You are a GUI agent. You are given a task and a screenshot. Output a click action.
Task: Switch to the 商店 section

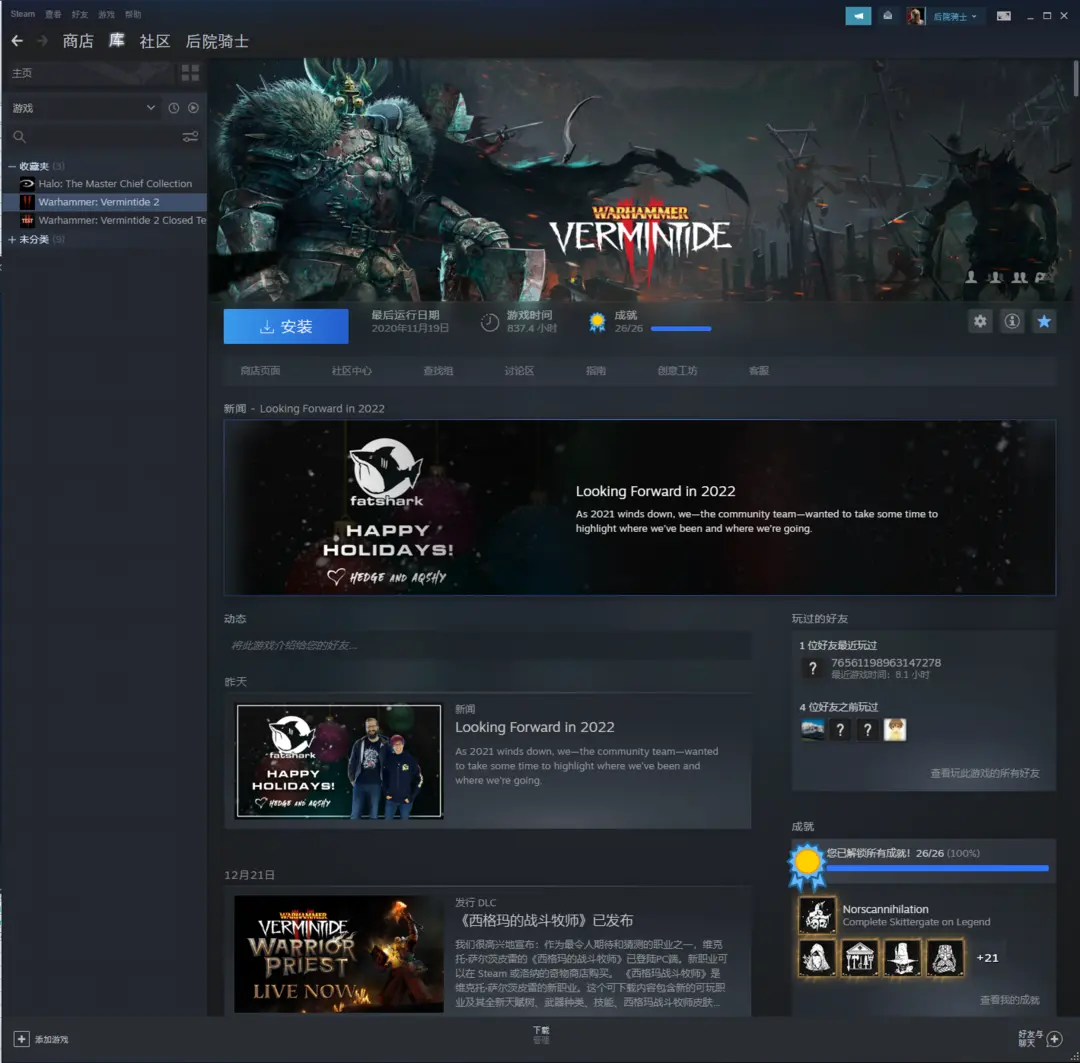click(x=78, y=41)
